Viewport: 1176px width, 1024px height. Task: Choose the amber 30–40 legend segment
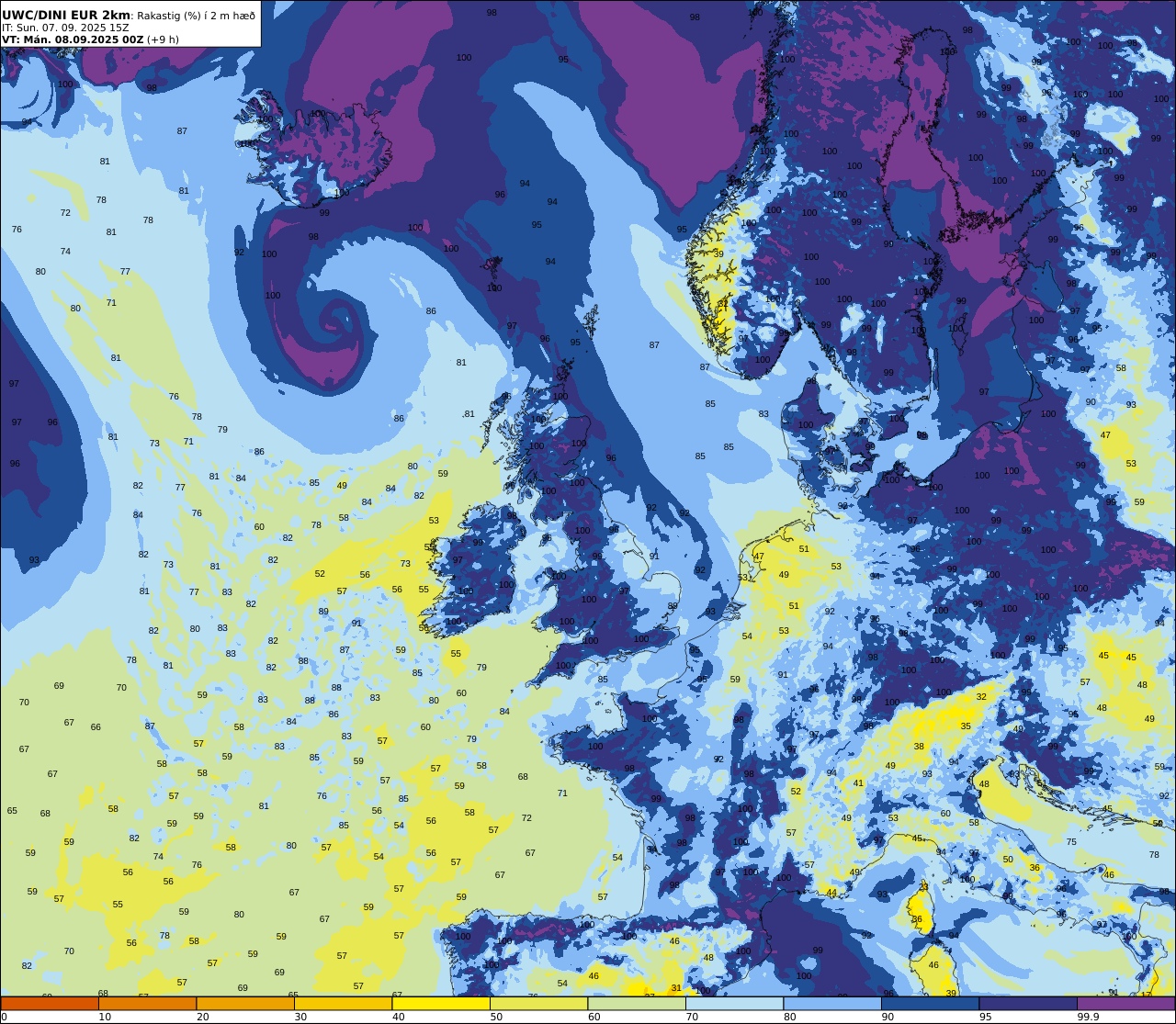[x=343, y=1004]
